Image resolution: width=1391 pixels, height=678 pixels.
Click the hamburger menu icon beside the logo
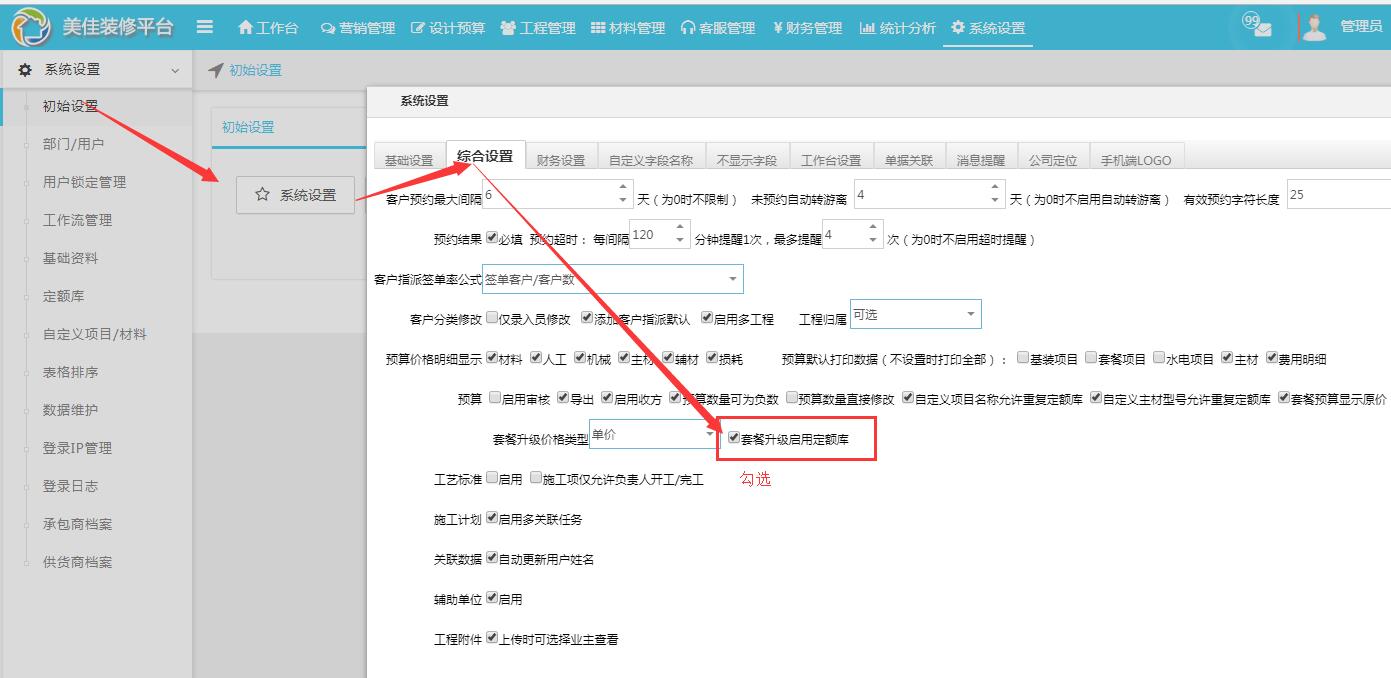[205, 27]
